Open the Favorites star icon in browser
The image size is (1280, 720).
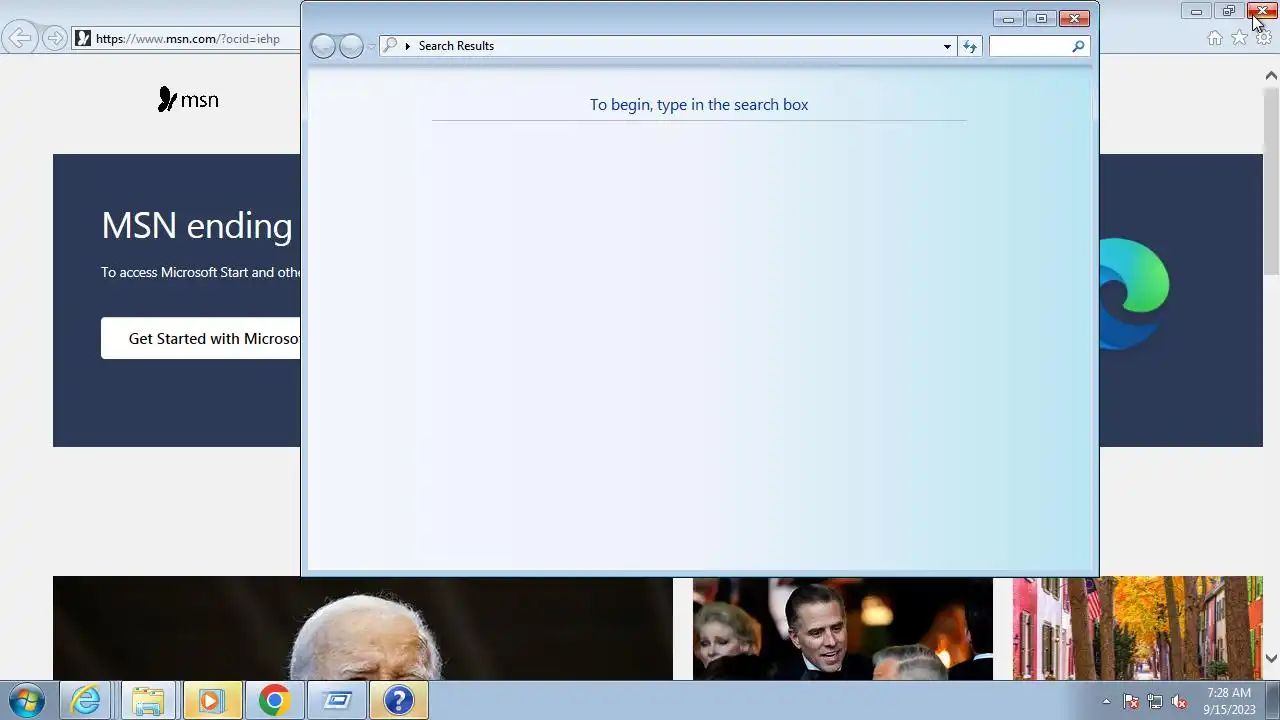click(x=1240, y=38)
